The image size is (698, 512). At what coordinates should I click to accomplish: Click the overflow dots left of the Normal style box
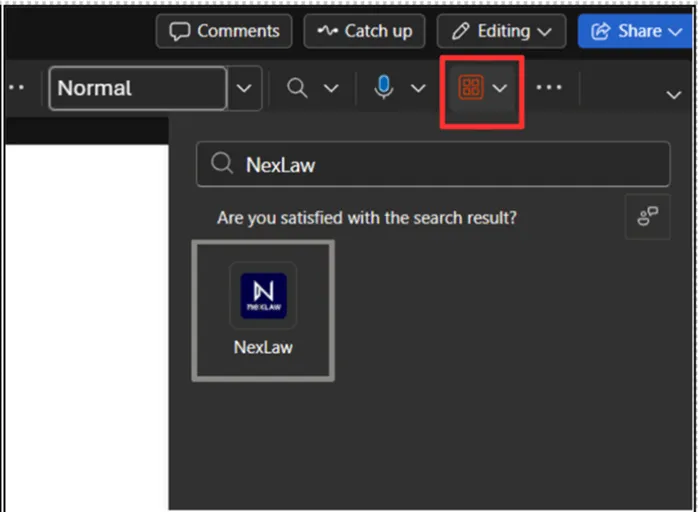point(16,87)
